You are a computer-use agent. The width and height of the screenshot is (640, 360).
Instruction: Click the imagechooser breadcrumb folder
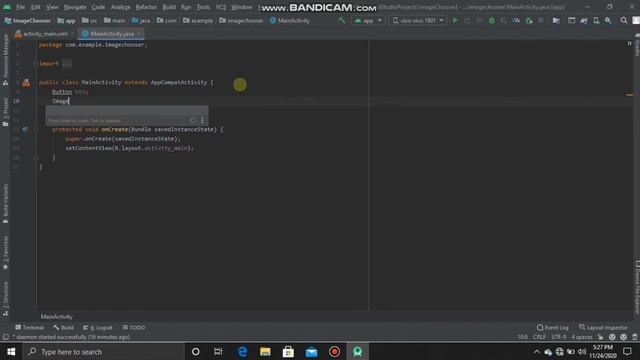(x=241, y=20)
